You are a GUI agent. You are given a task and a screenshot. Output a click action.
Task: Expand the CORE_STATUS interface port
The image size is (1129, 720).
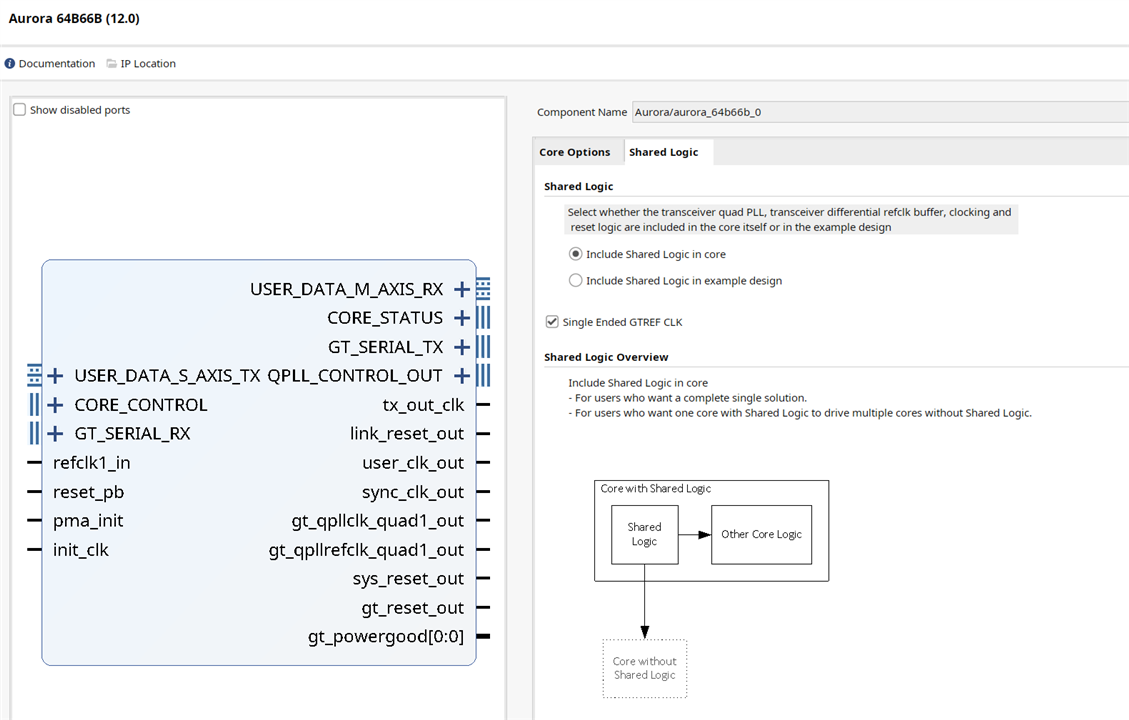(462, 318)
